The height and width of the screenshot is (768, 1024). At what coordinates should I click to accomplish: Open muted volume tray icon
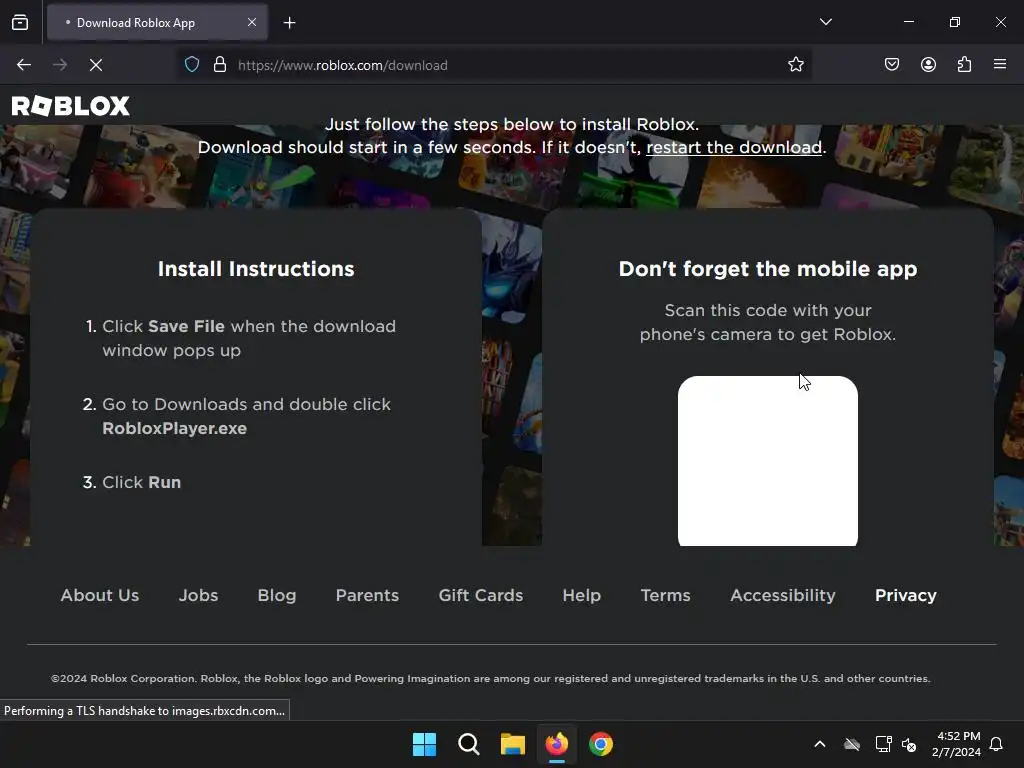tap(908, 744)
